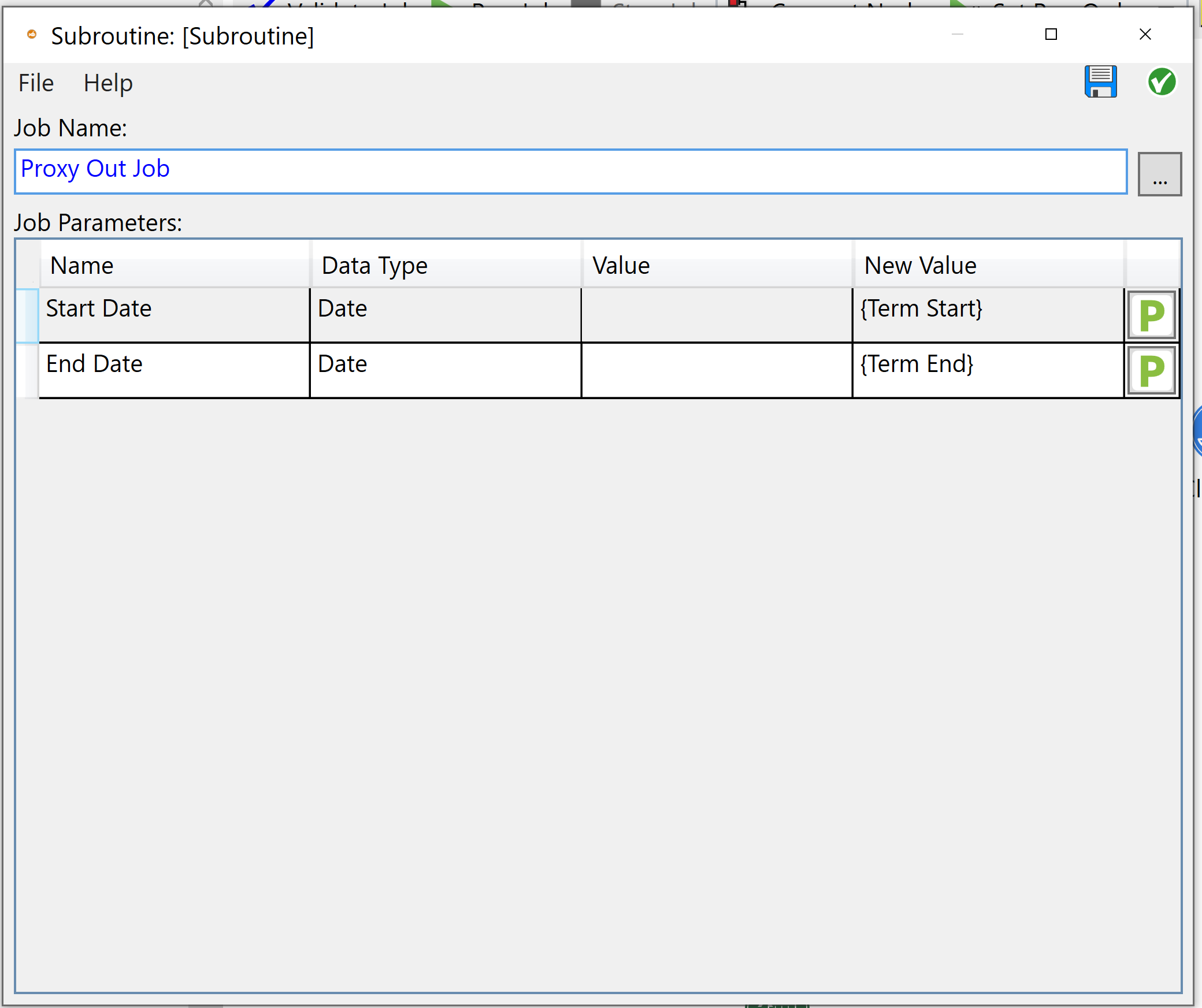Click the ... button next to Job Name

coord(1159,173)
